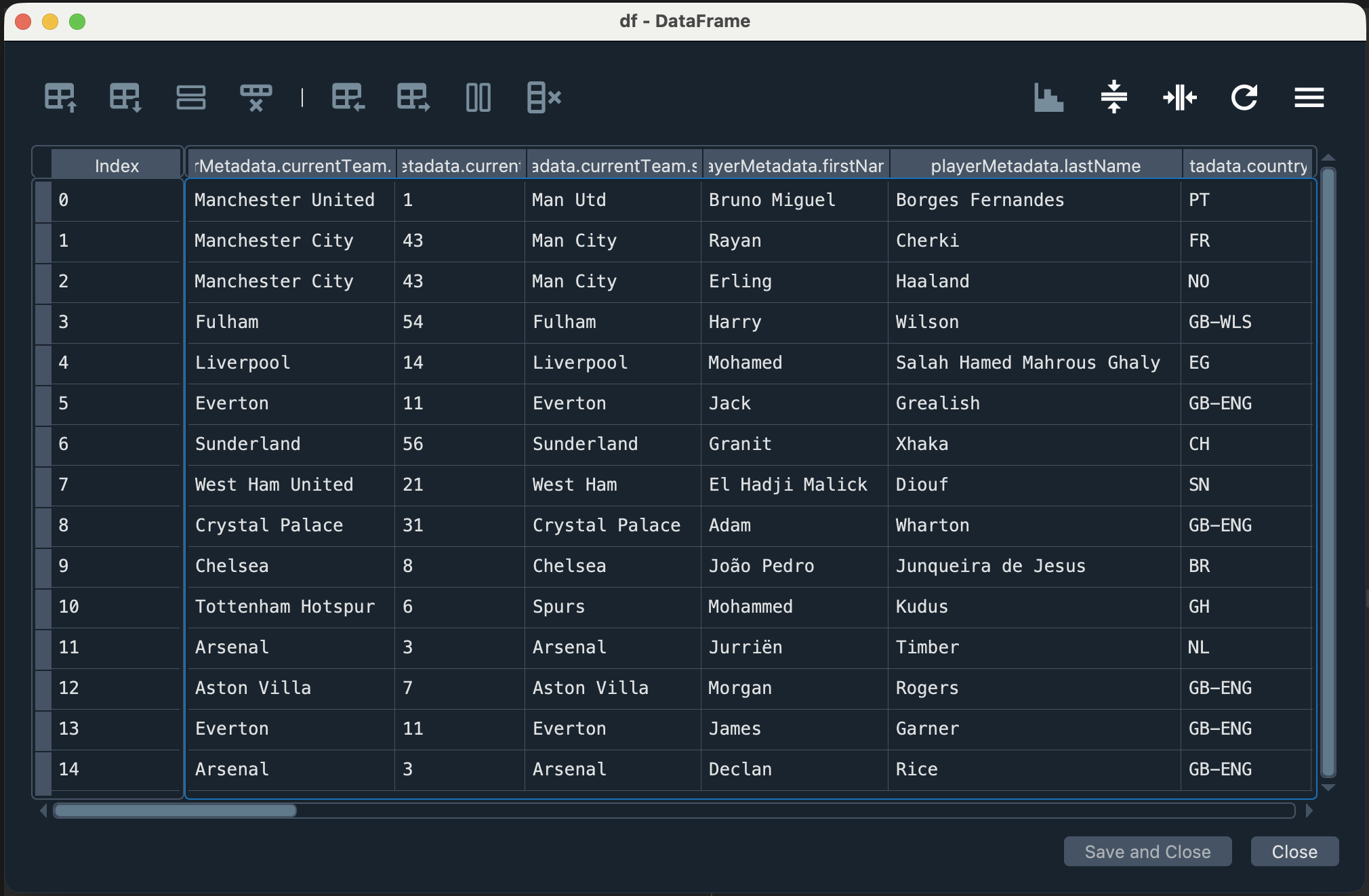Click the right scroll arrow
The width and height of the screenshot is (1369, 896).
[x=1309, y=811]
